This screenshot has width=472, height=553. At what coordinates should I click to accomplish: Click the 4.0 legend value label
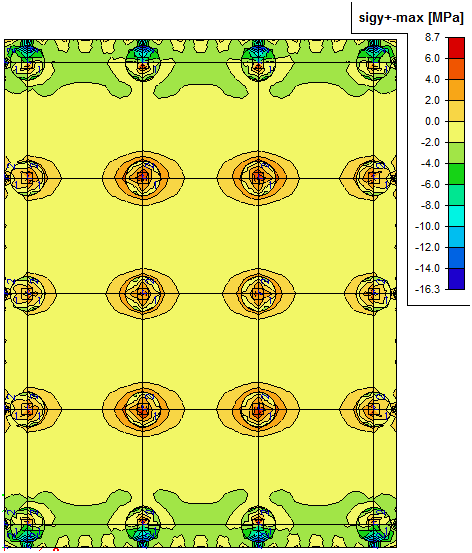point(432,79)
